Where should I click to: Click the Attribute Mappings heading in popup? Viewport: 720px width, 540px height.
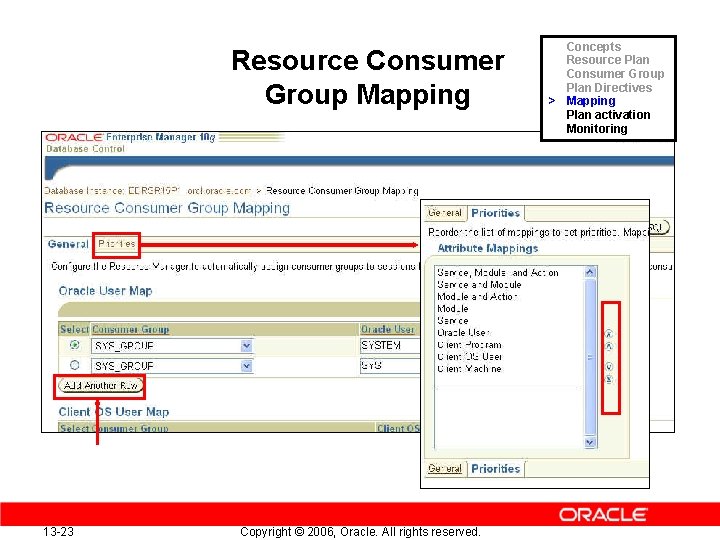coord(488,248)
